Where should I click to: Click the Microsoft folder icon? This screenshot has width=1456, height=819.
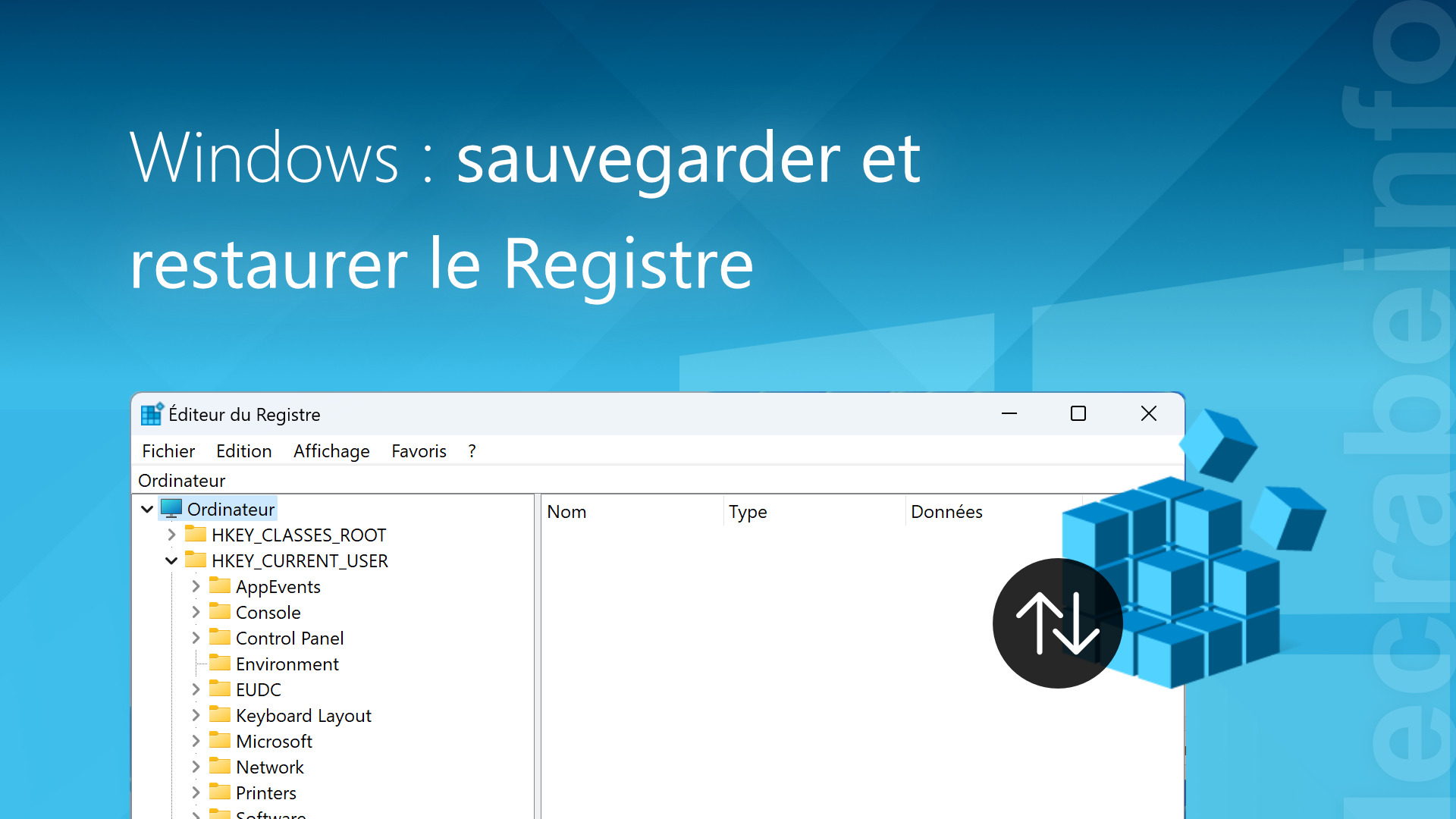(x=220, y=740)
